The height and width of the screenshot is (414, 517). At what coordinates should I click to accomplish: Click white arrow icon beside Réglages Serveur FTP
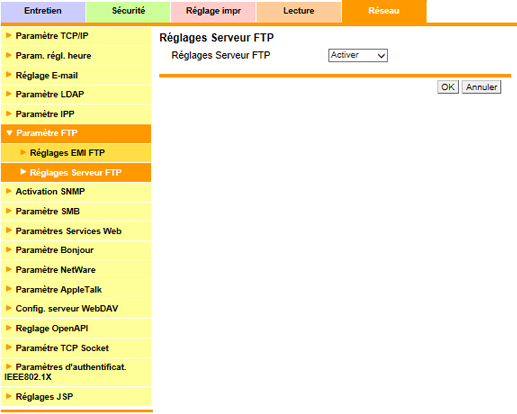coord(23,172)
